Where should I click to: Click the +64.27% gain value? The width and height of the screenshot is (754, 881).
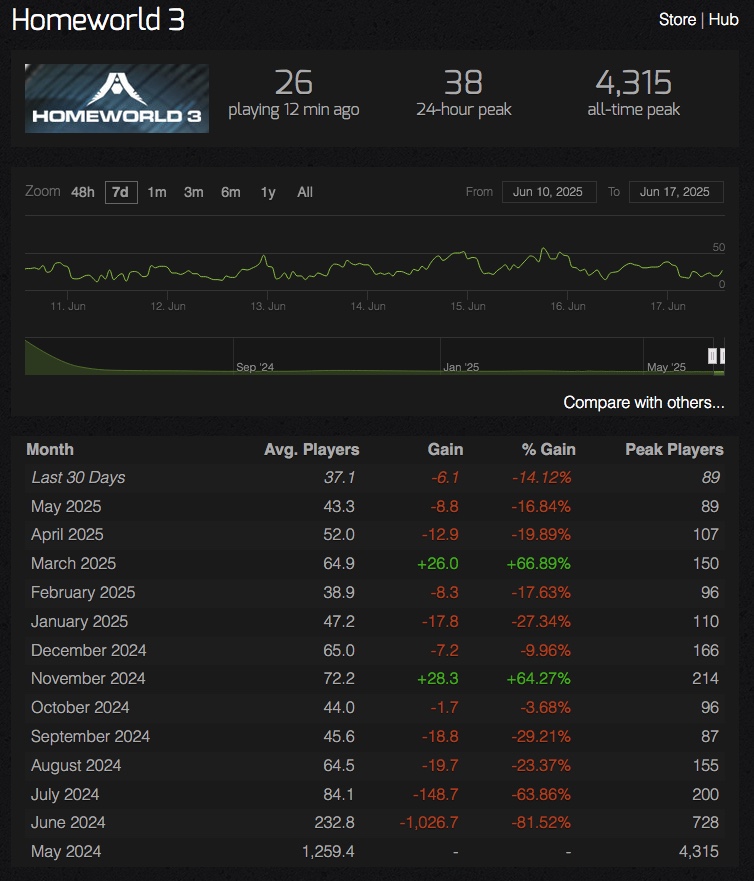(538, 679)
